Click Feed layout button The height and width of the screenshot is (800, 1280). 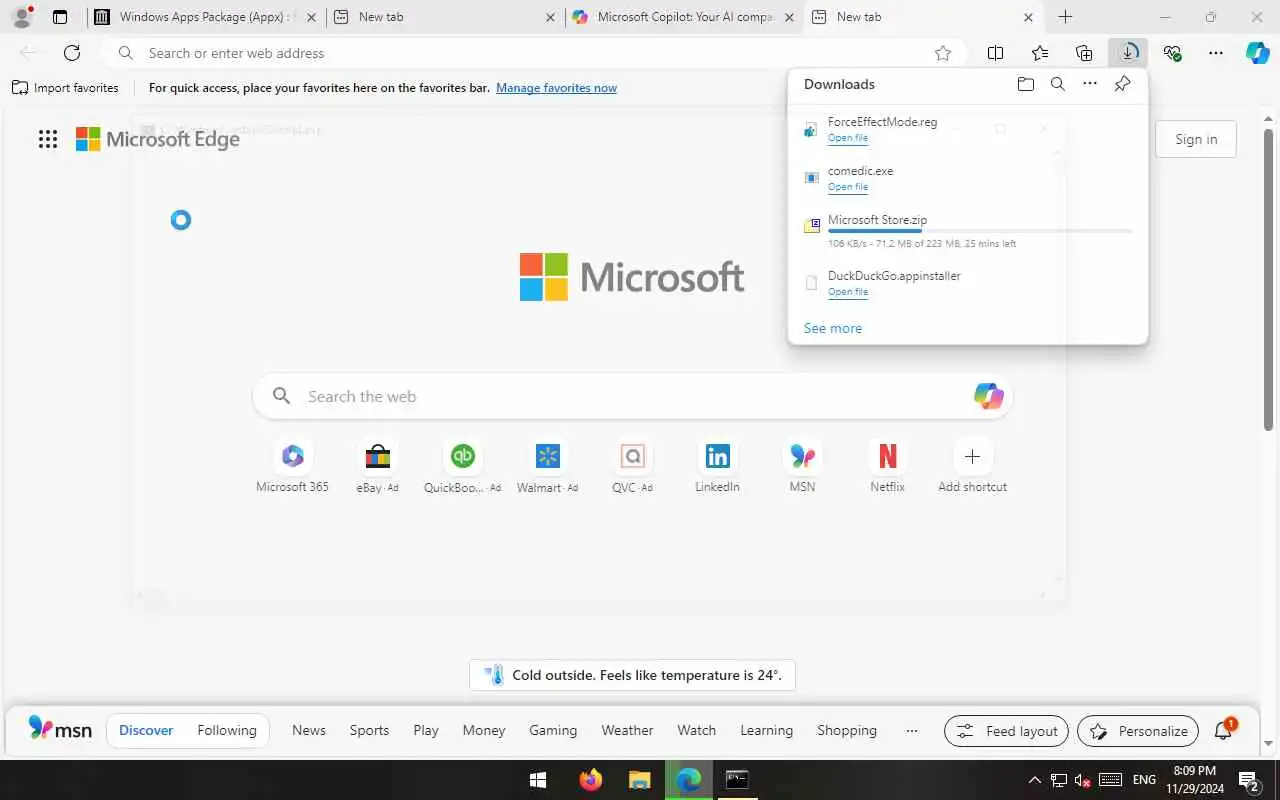pos(1006,731)
